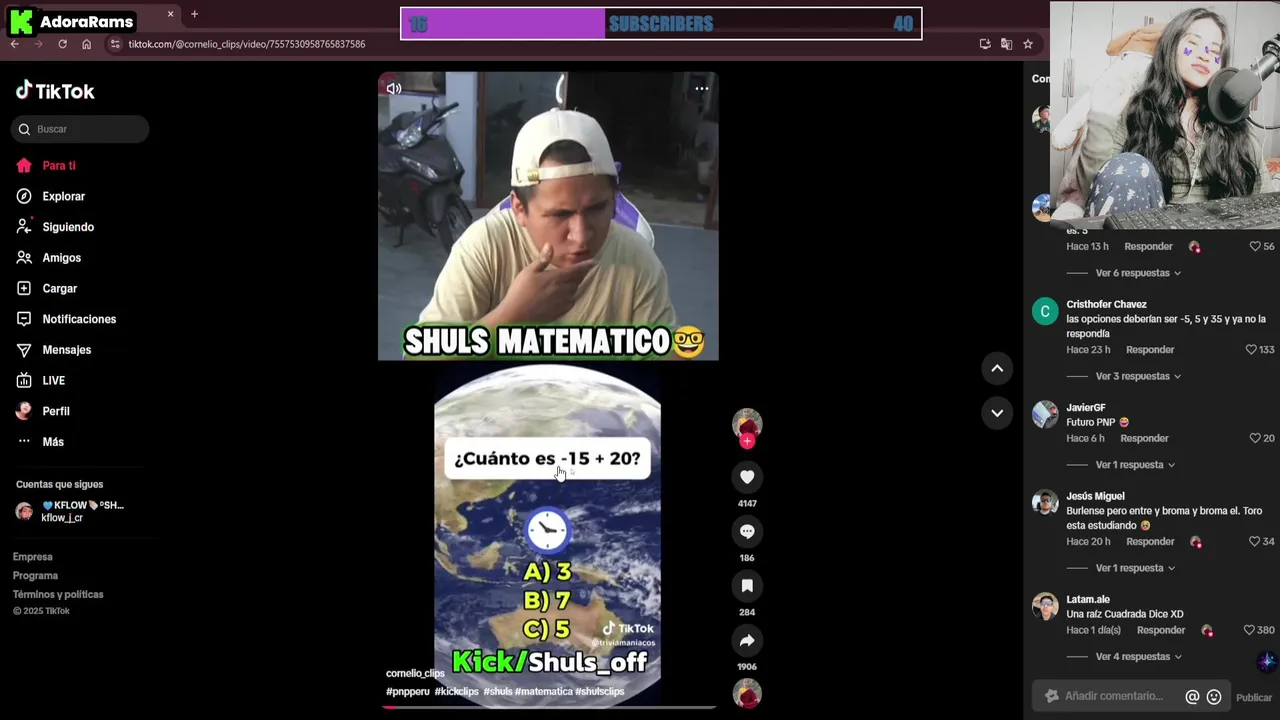Click Publicar to post comment
The height and width of the screenshot is (720, 1280).
pyautogui.click(x=1254, y=698)
